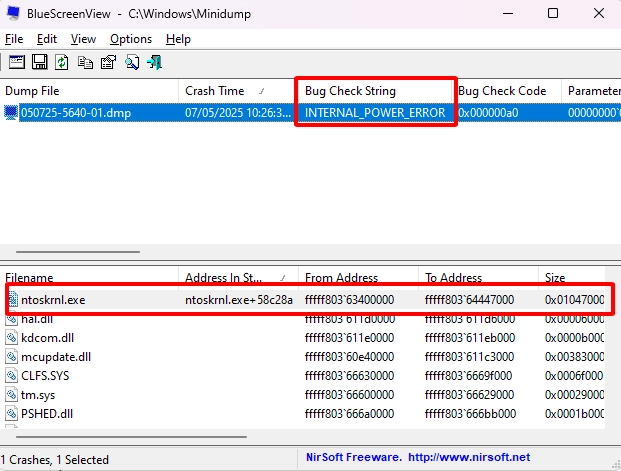Click the file icon next to ntoskrnl.exe
Screen dimensions: 621x471
coord(12,299)
